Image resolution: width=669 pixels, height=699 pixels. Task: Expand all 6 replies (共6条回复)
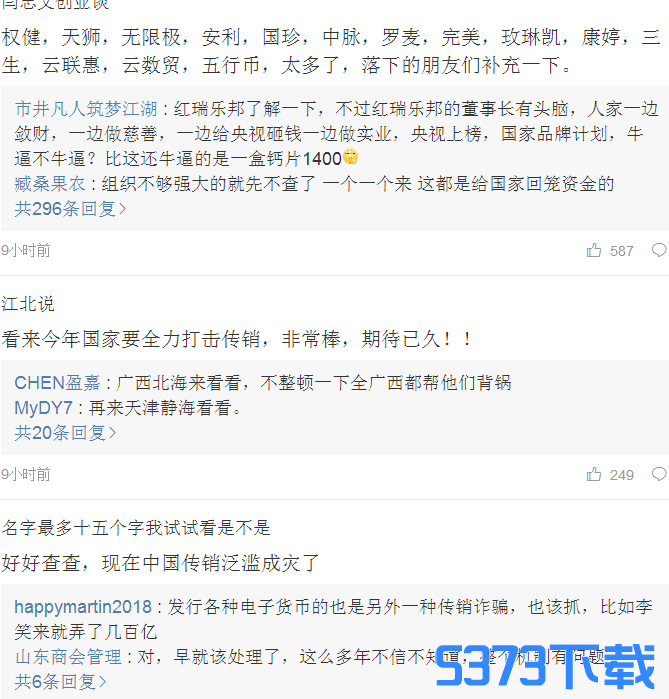click(x=60, y=682)
